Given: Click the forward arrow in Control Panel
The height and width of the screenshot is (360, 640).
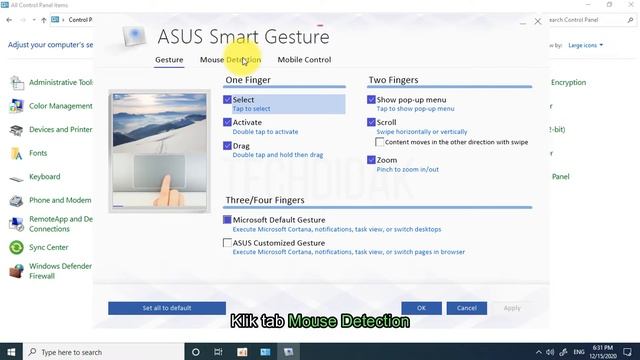Looking at the screenshot, I should coord(23,20).
